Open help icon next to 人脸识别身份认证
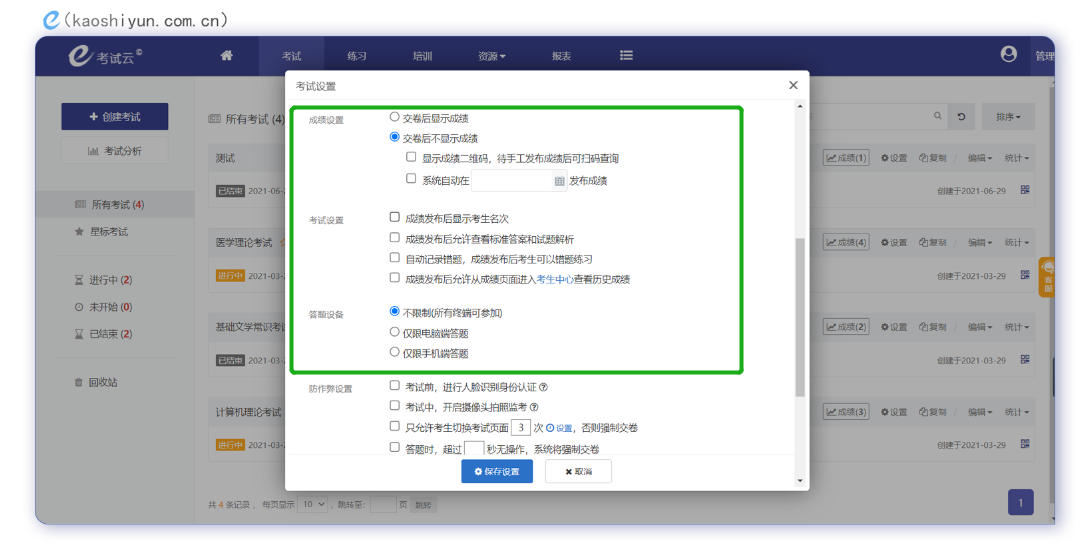Image resolution: width=1083 pixels, height=548 pixels. coord(544,388)
